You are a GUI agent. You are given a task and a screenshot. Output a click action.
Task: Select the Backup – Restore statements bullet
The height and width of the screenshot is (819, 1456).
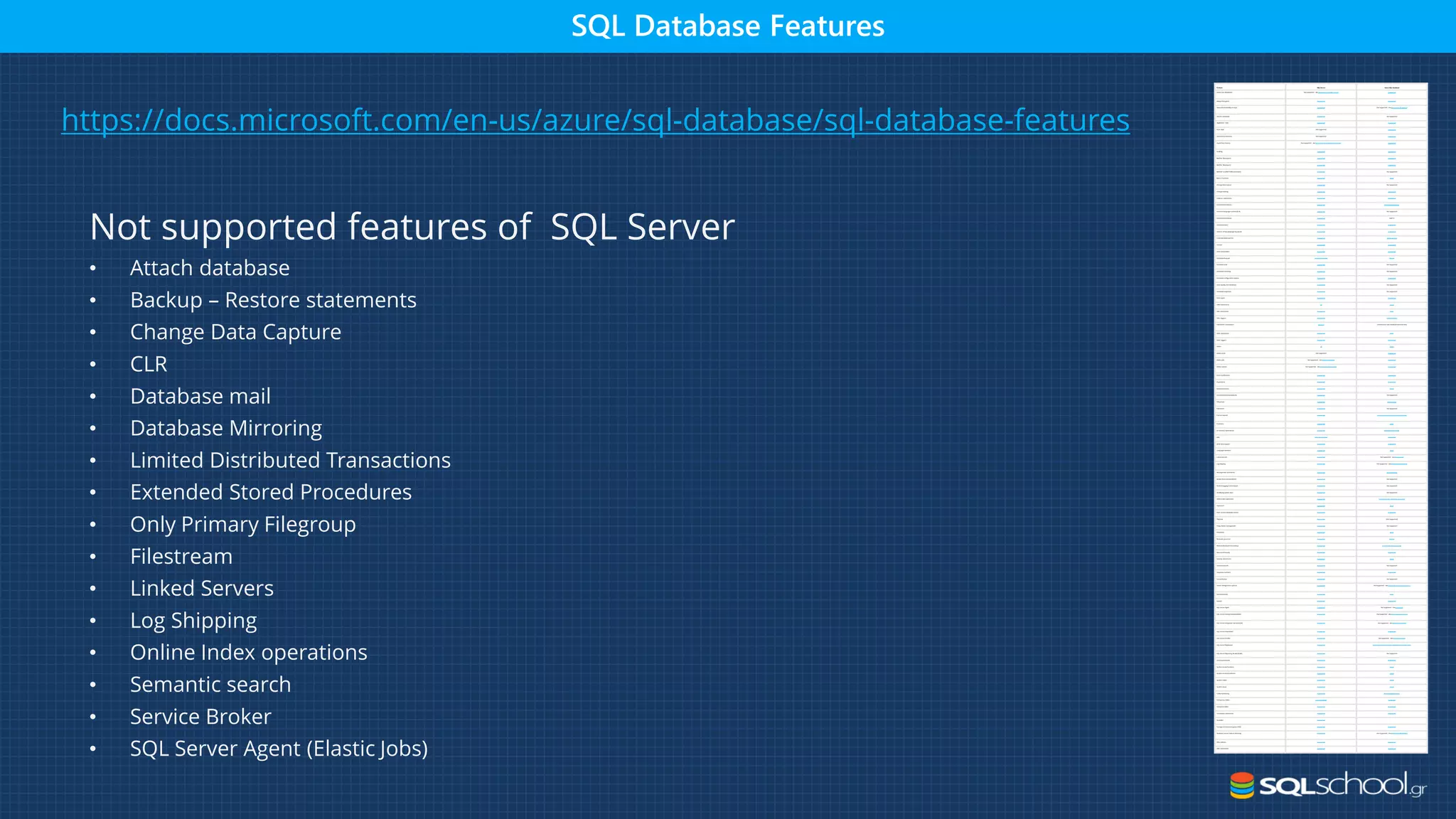point(273,300)
